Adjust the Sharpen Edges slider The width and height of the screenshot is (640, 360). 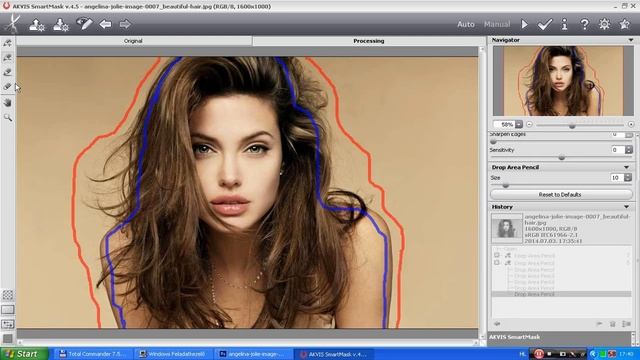(493, 142)
